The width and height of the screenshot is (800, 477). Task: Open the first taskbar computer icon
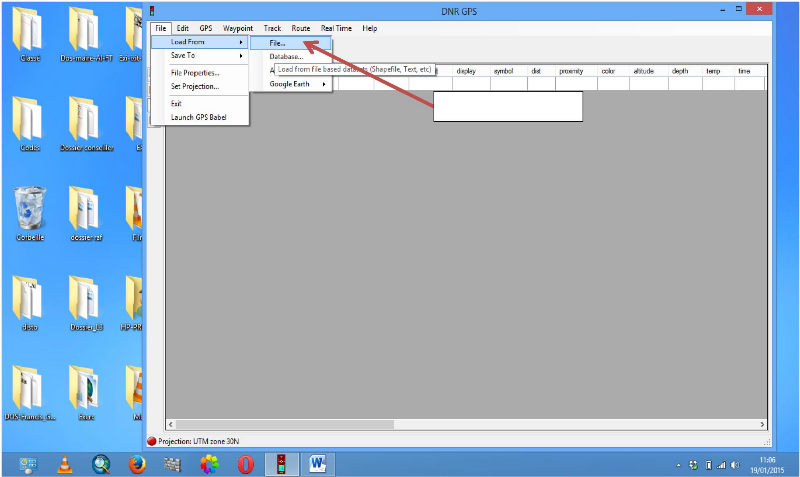point(28,464)
